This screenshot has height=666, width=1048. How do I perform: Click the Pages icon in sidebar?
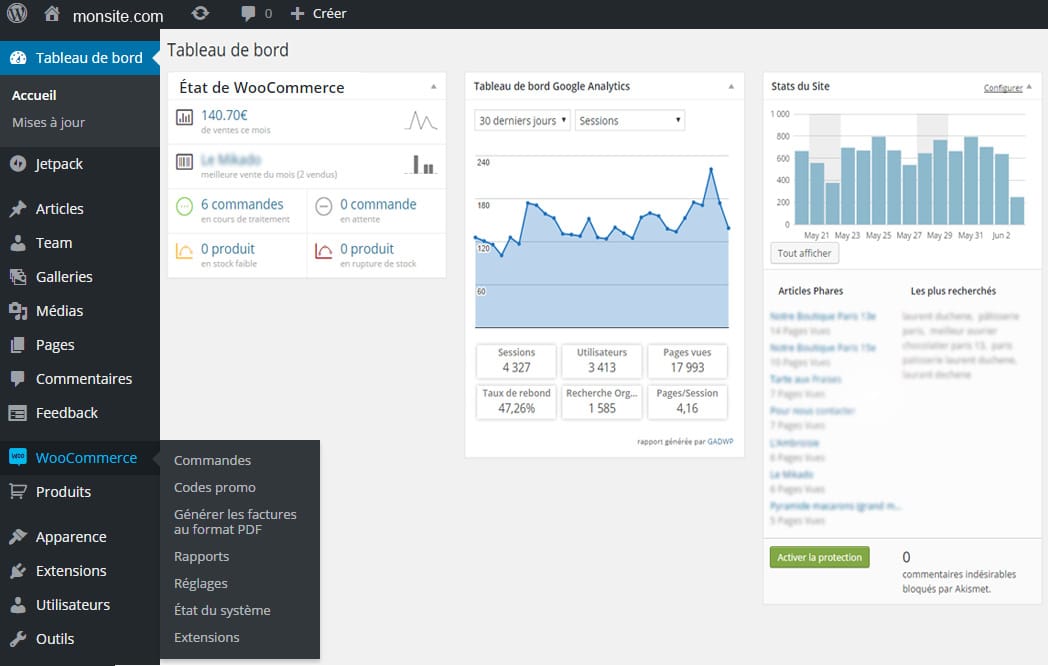(18, 345)
